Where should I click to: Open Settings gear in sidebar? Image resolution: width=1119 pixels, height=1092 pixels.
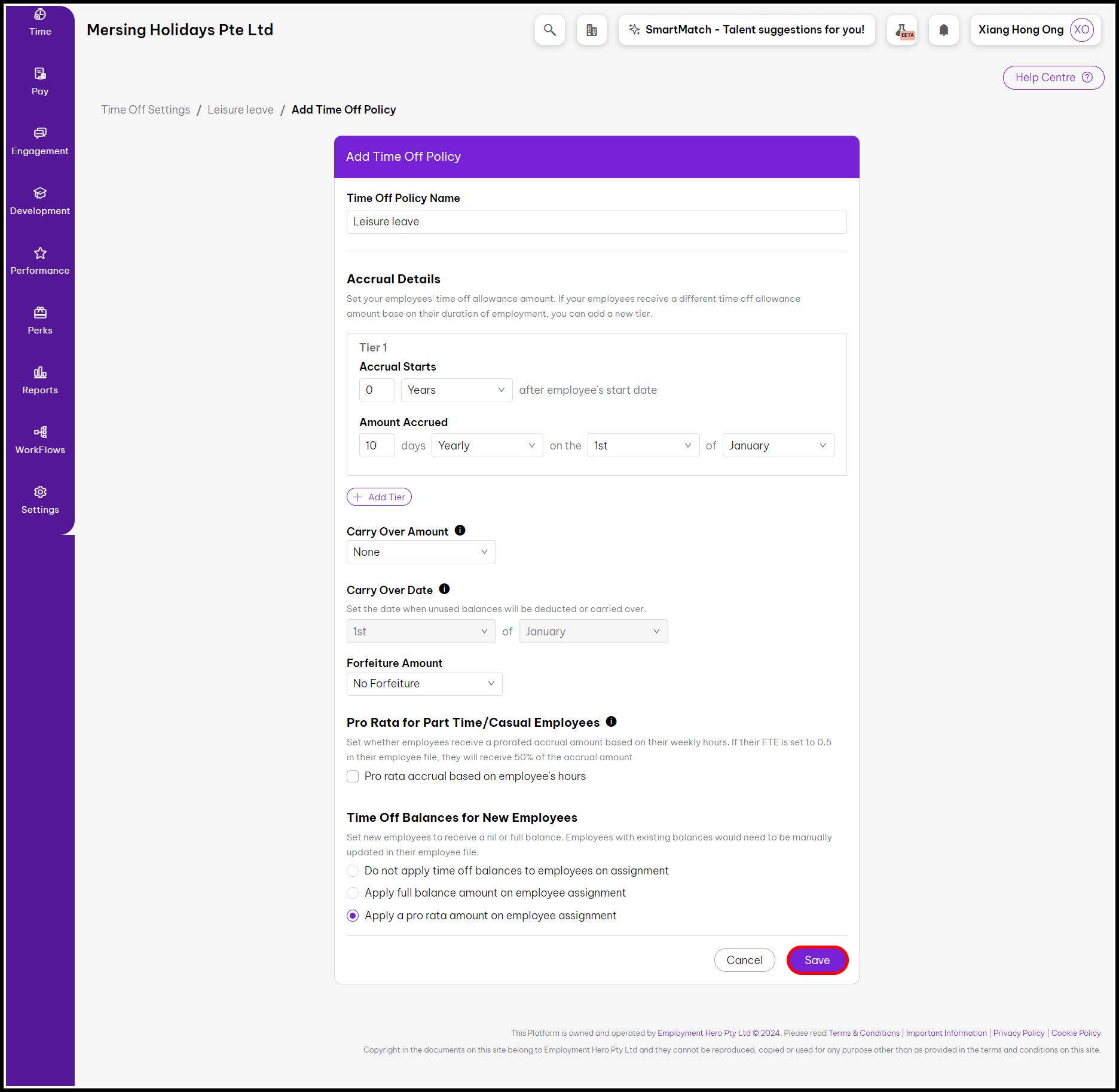tap(40, 500)
